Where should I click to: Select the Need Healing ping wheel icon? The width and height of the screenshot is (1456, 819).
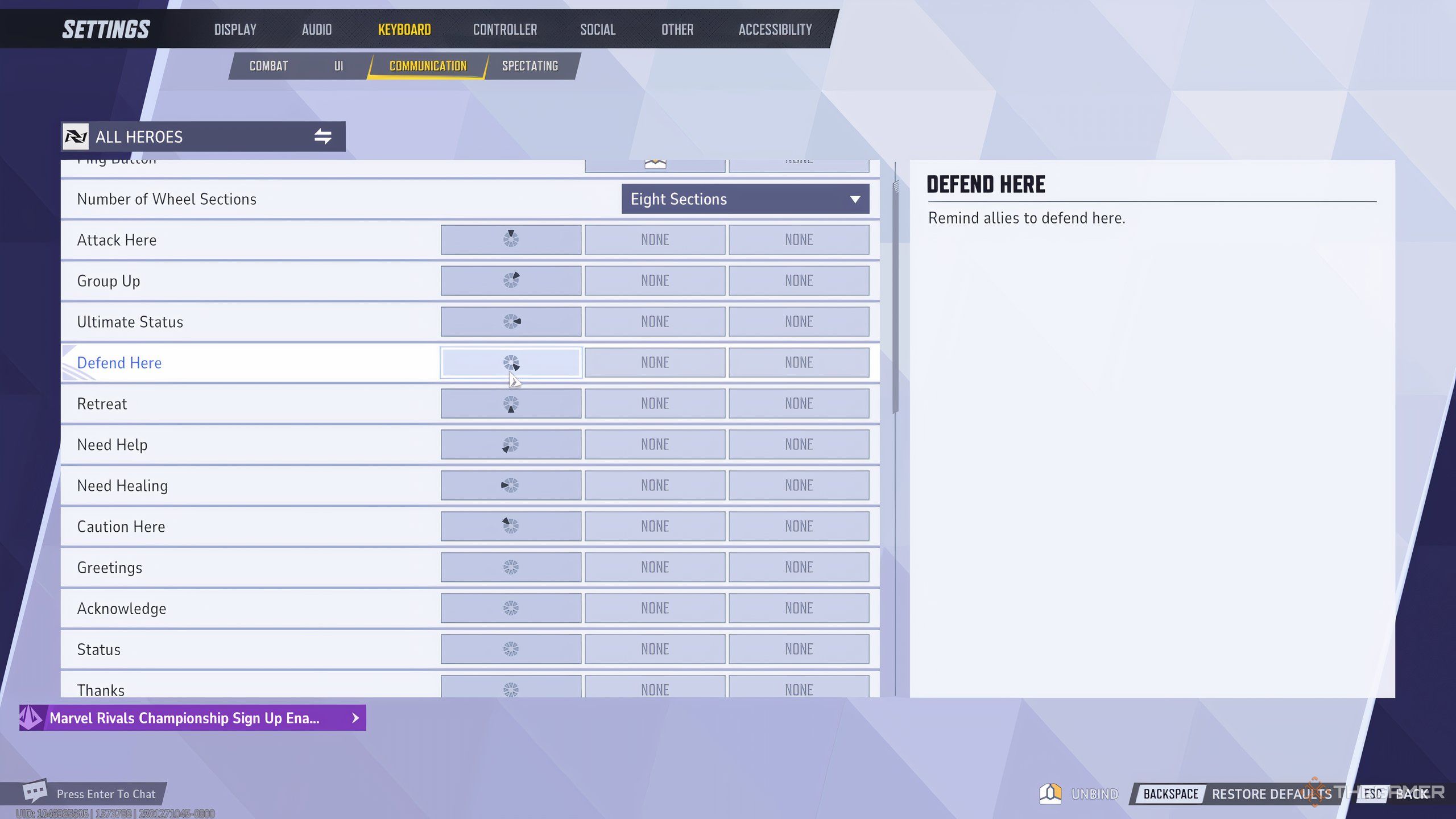pos(511,485)
